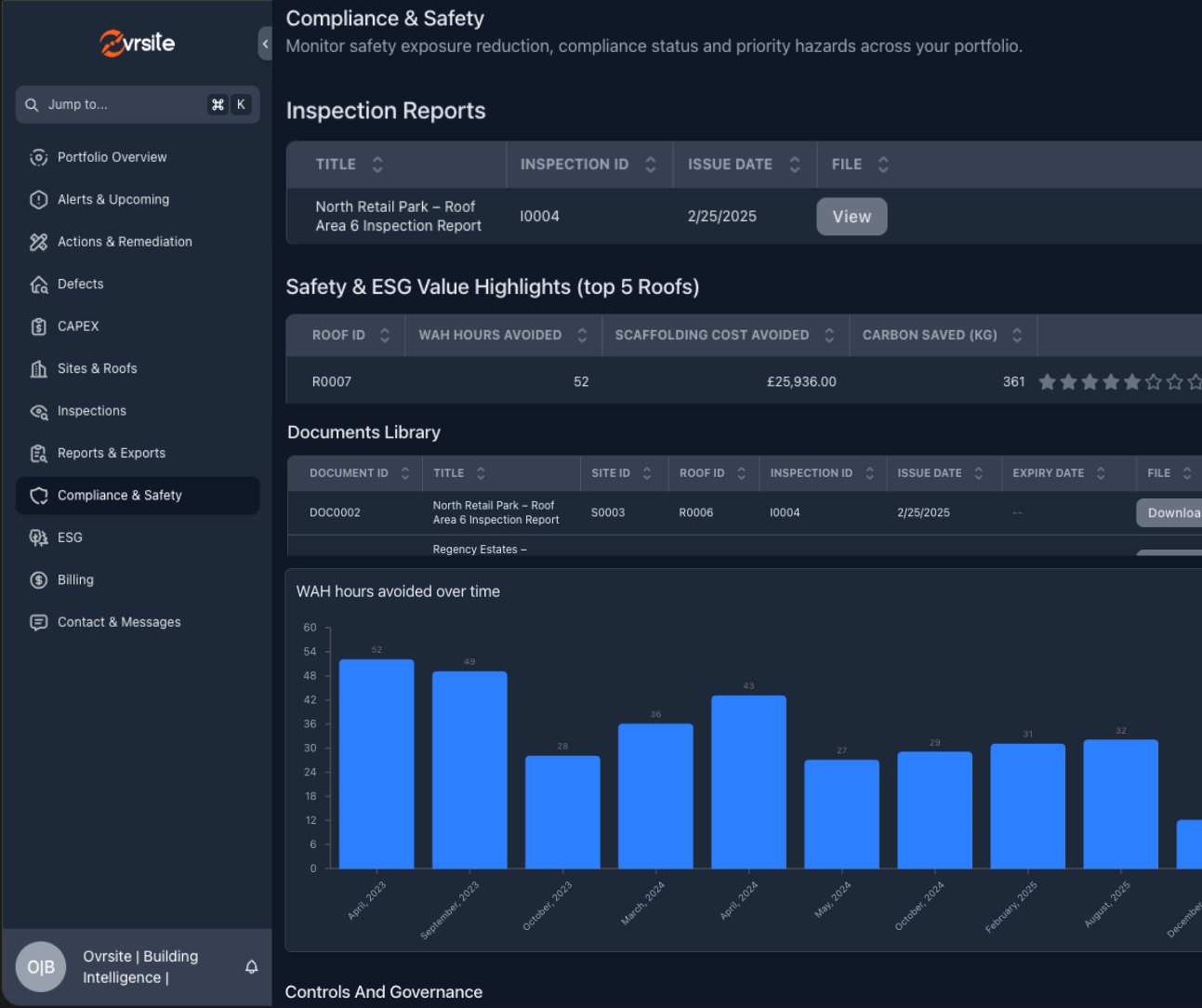Image resolution: width=1202 pixels, height=1008 pixels.
Task: Click the Reports & Exports icon
Action: pyautogui.click(x=39, y=453)
